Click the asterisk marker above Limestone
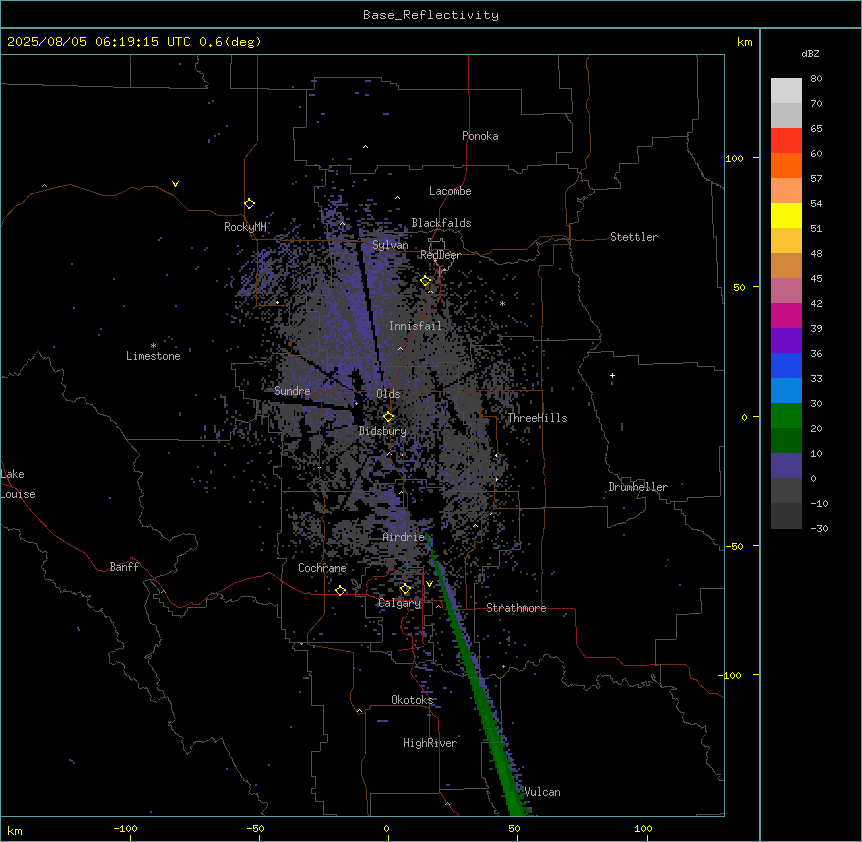The image size is (862, 842). (x=153, y=346)
